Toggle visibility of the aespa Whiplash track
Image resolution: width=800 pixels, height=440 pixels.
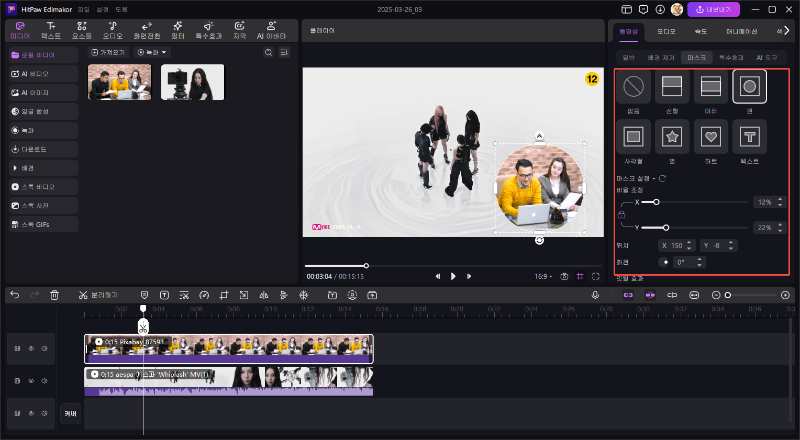click(x=31, y=381)
